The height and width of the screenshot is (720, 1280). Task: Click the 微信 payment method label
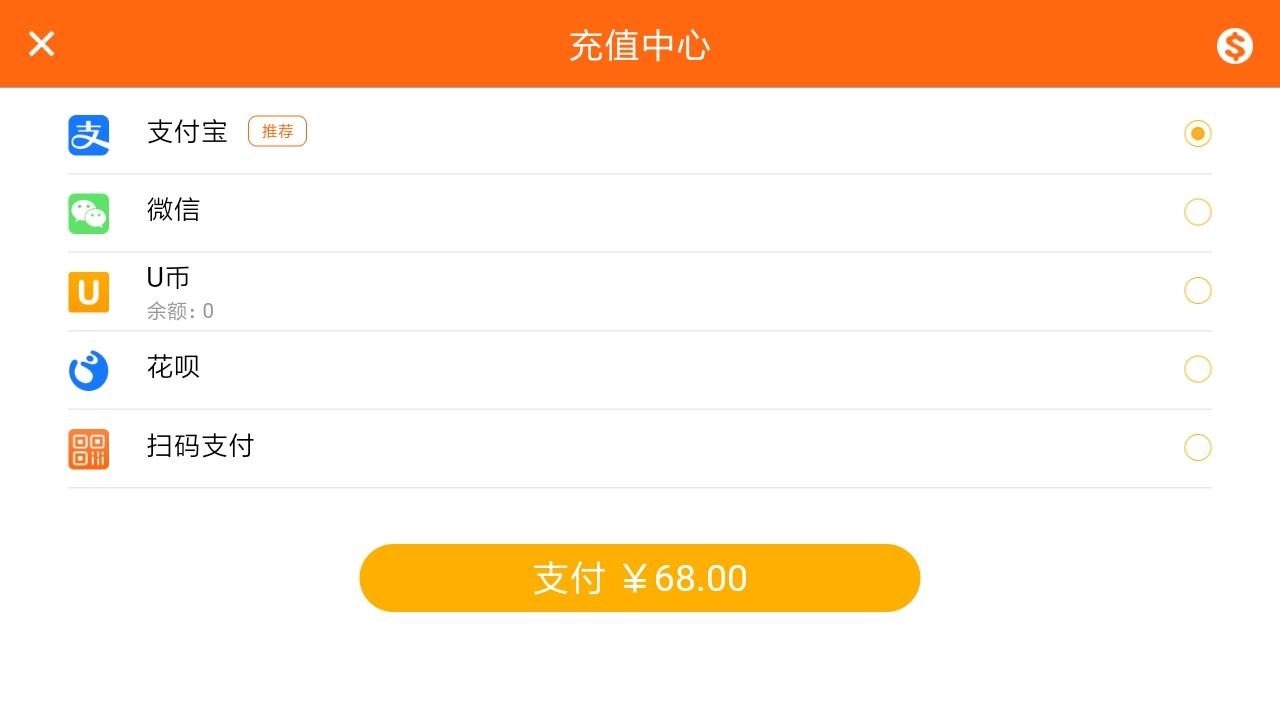click(x=173, y=210)
